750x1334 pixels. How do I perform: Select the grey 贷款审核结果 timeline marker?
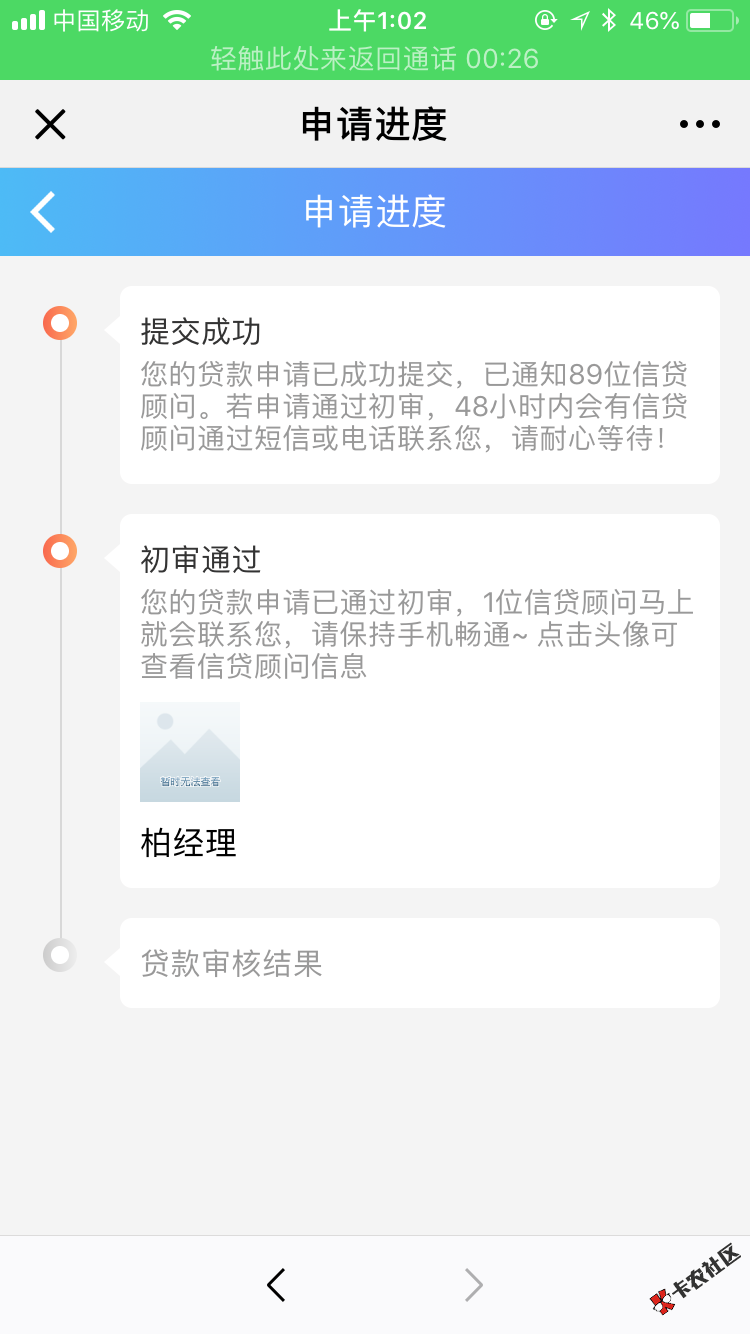tap(60, 955)
